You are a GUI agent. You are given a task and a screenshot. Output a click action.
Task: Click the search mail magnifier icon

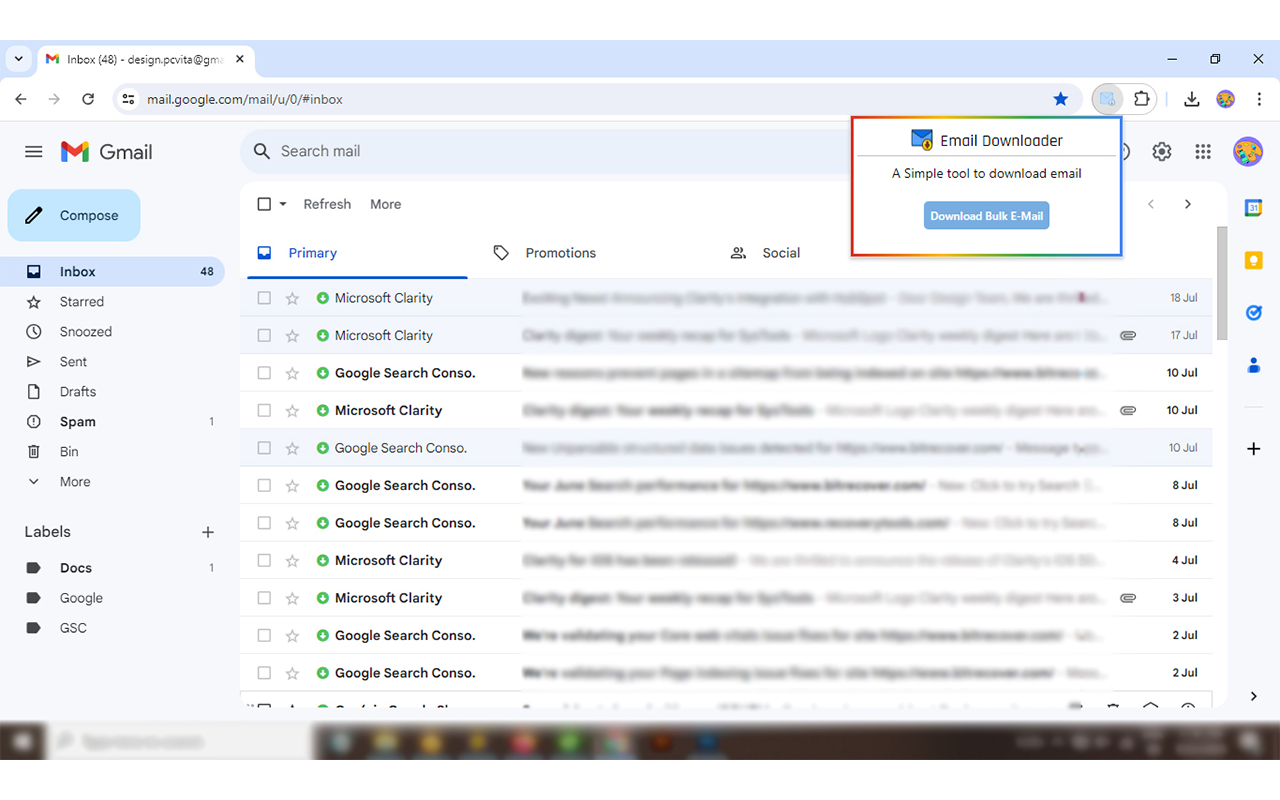tap(261, 151)
